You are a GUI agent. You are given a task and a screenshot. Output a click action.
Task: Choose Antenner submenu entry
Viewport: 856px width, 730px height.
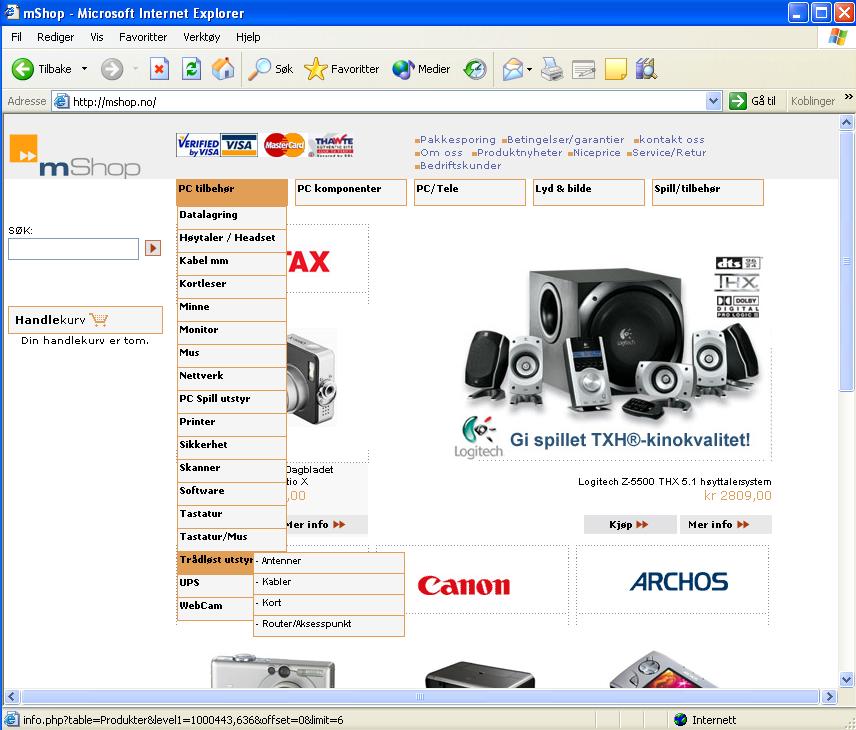coord(329,563)
